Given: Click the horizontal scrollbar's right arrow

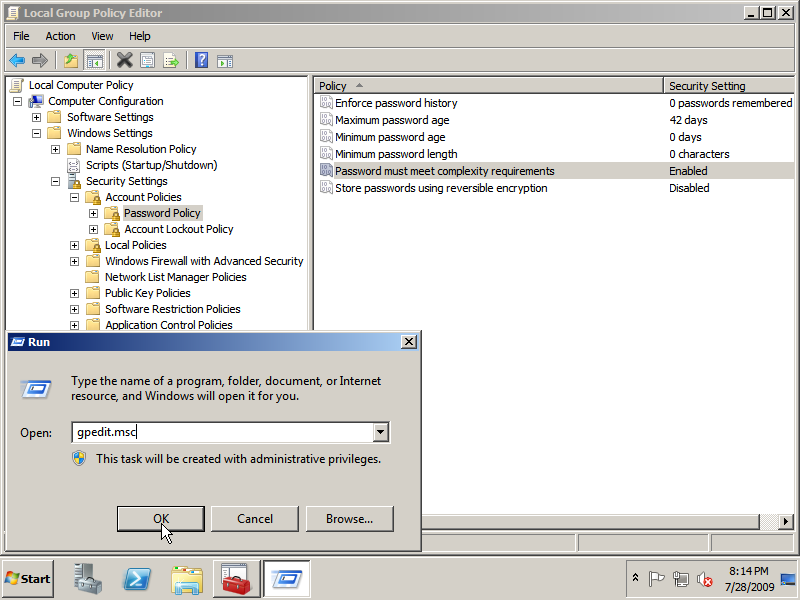Looking at the screenshot, I should tap(785, 521).
